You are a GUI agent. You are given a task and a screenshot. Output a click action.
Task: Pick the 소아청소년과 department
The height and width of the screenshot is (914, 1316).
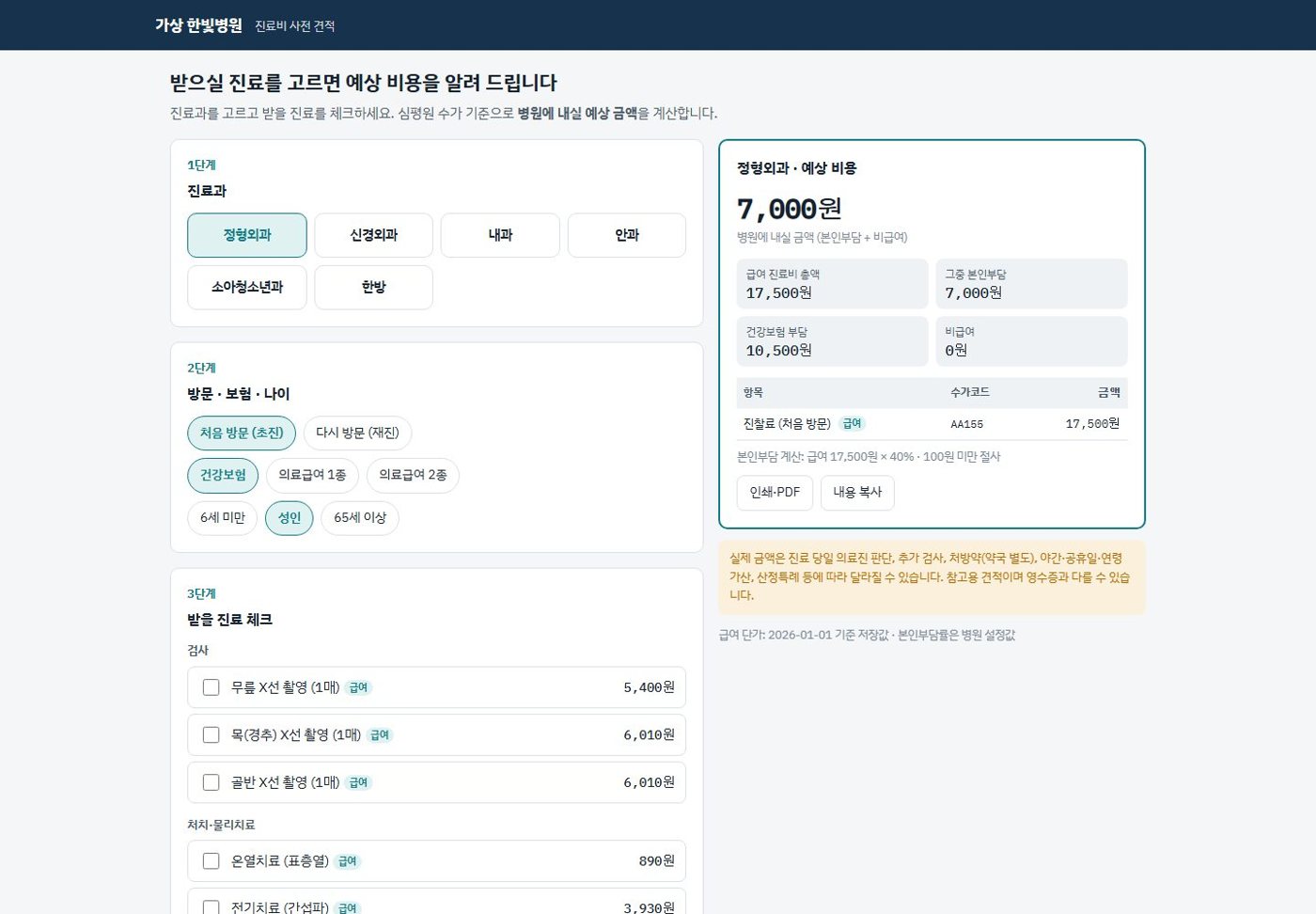pyautogui.click(x=247, y=287)
